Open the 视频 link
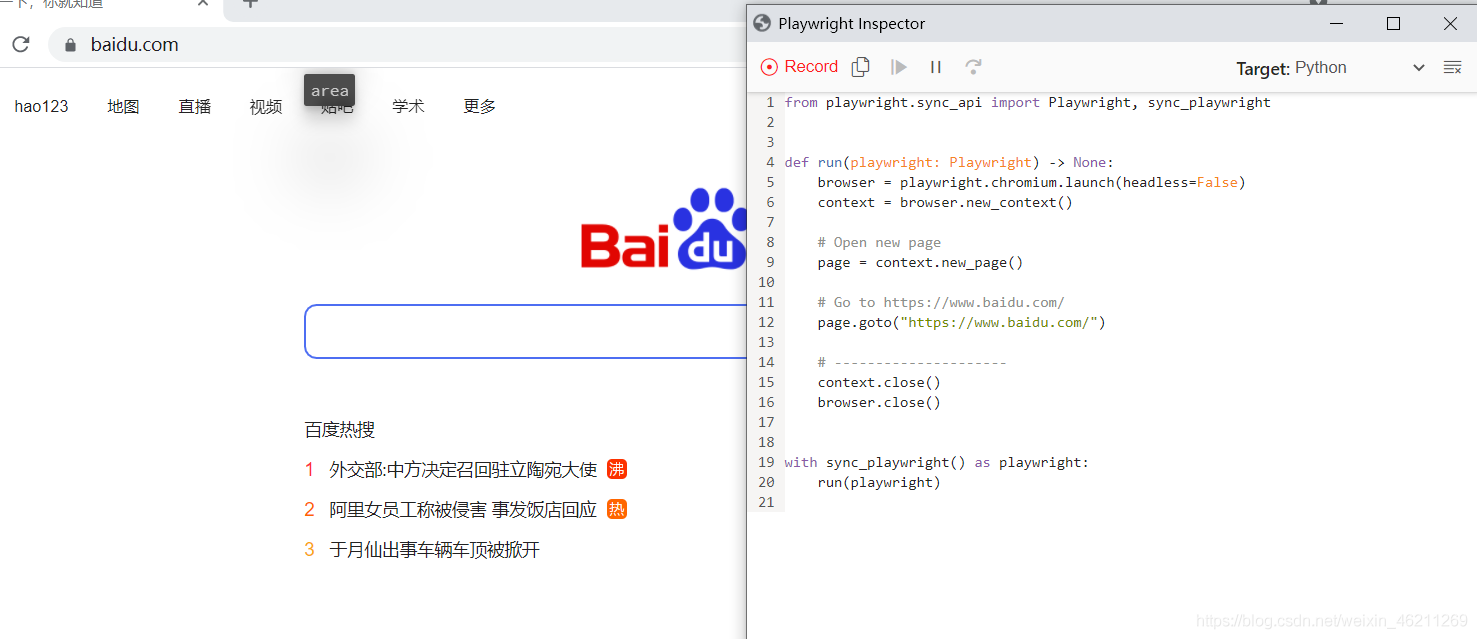 [x=265, y=106]
